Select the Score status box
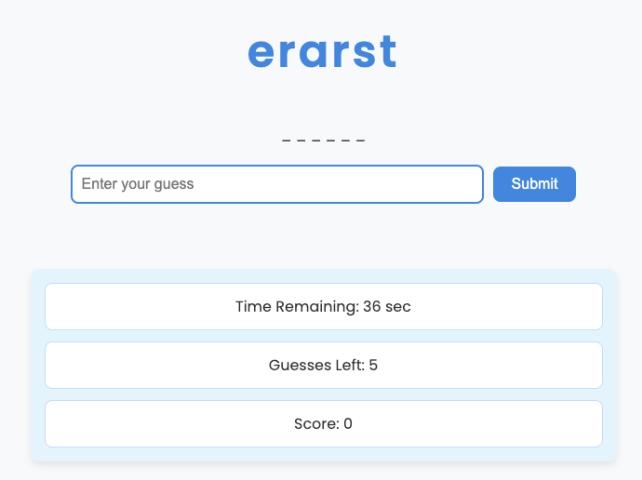642x480 pixels. coord(323,424)
